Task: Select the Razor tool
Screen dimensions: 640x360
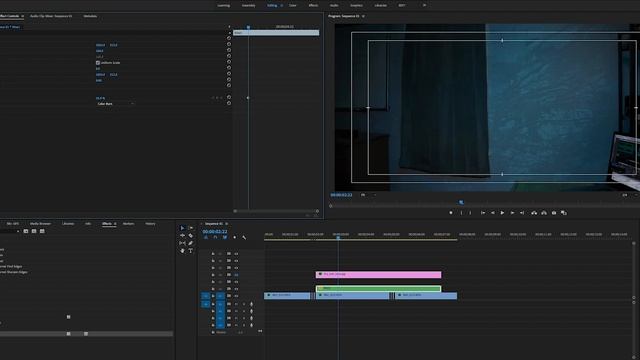Action: tap(191, 236)
